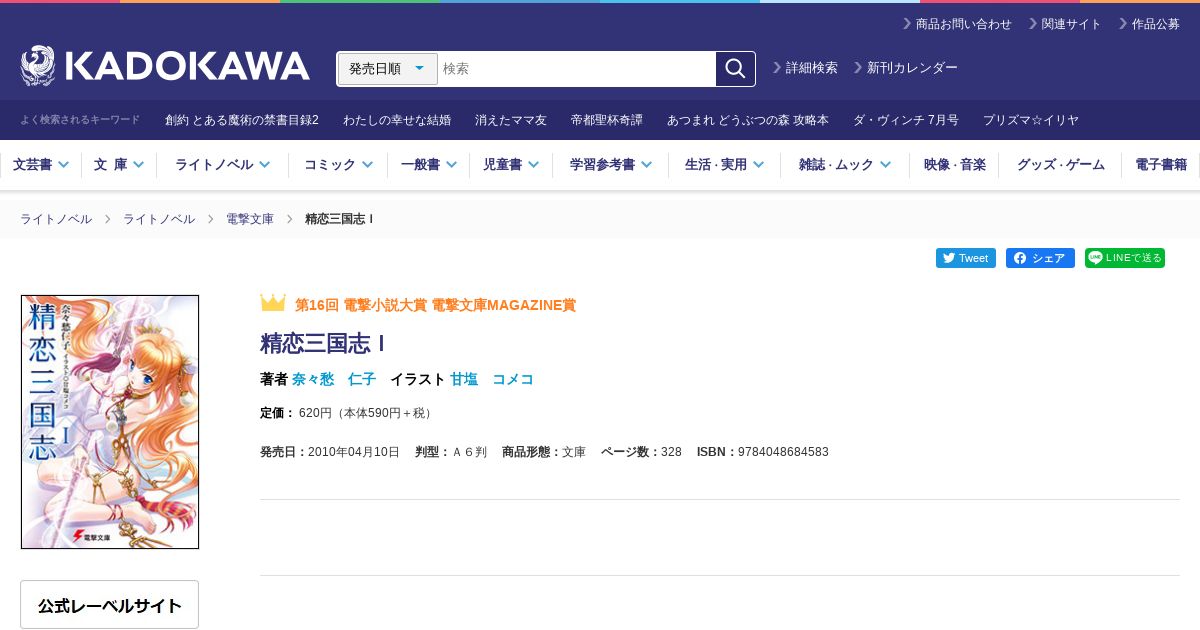The image size is (1200, 630).
Task: Click the 精恋三国志 I title heading
Action: (323, 343)
